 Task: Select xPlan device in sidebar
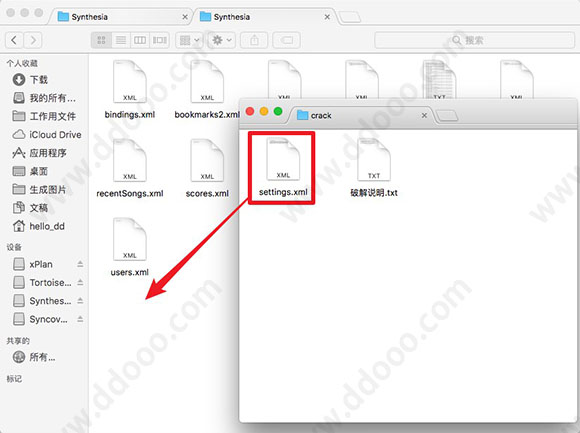pos(41,264)
